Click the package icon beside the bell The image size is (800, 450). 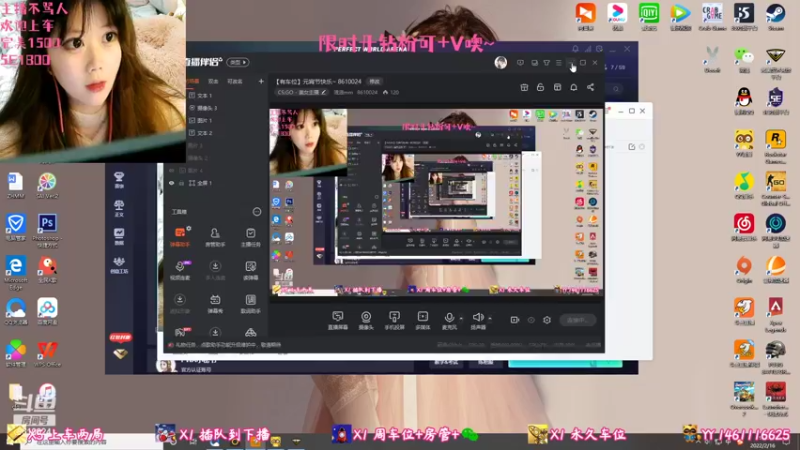tap(557, 87)
